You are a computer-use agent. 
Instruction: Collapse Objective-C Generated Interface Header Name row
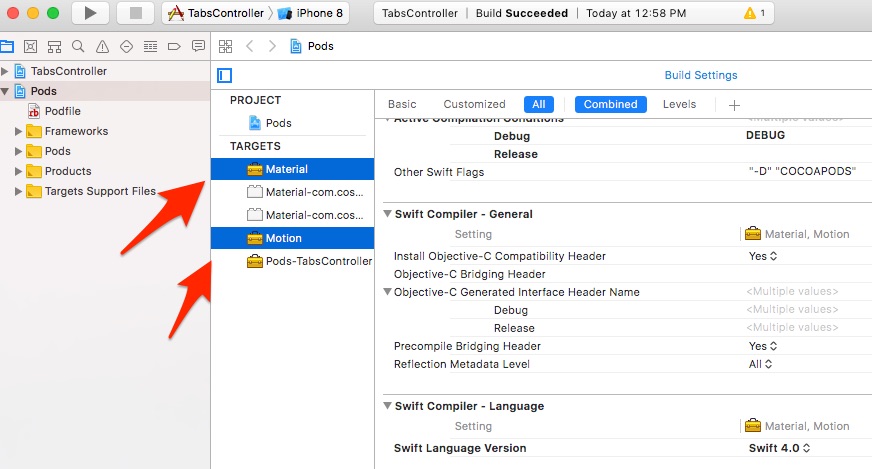(388, 292)
